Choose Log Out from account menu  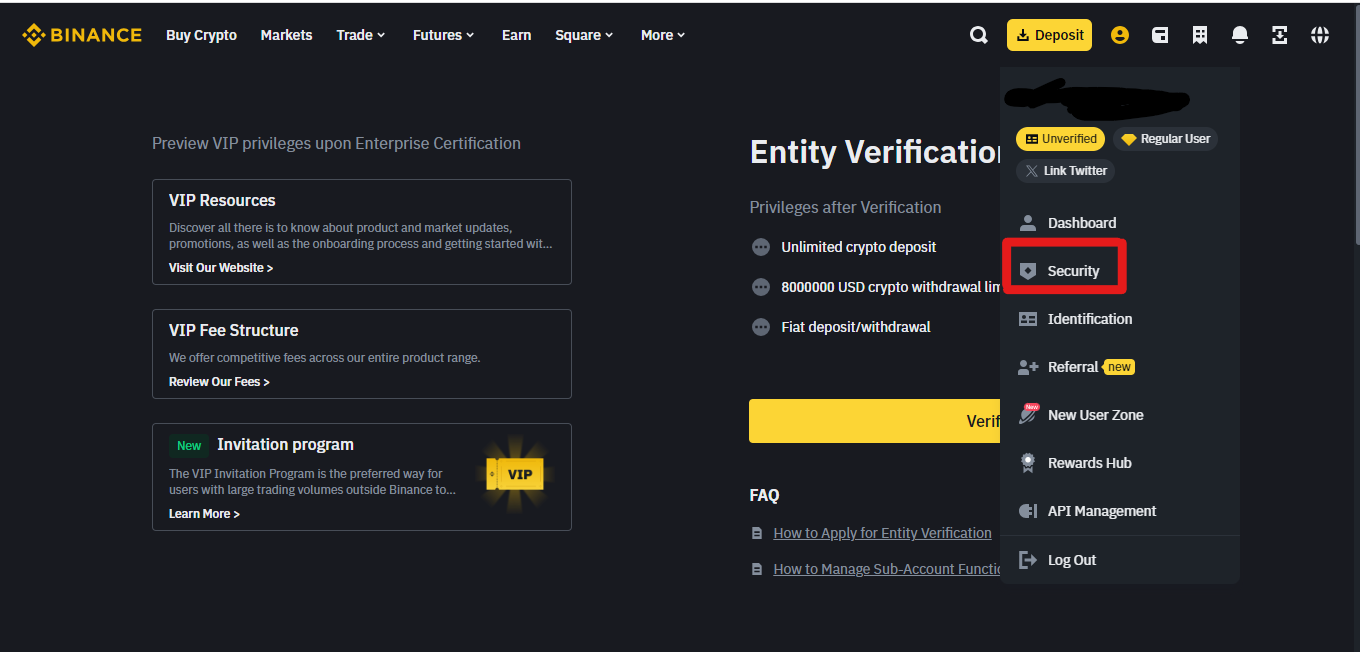coord(1120,560)
